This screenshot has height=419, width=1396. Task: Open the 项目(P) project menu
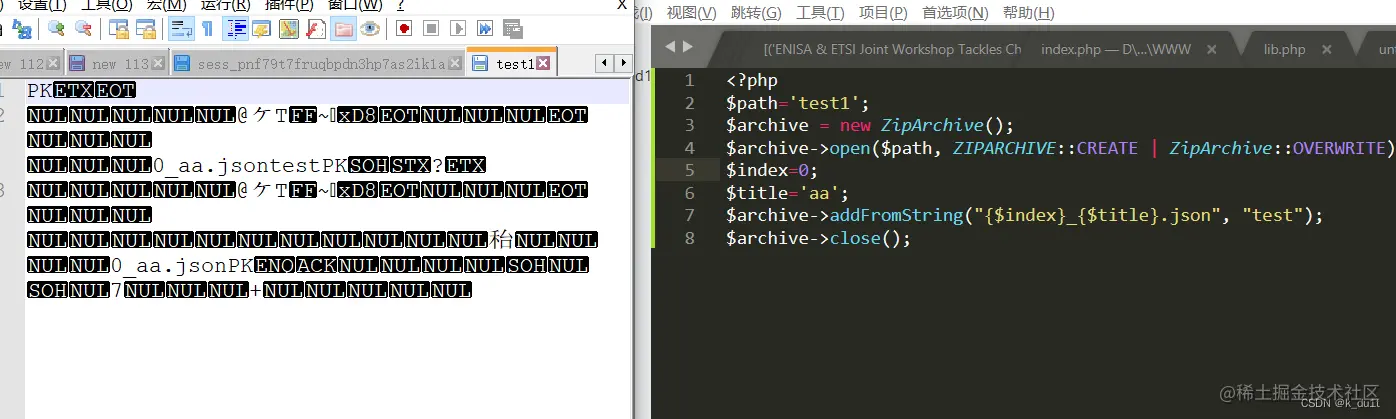(x=884, y=13)
